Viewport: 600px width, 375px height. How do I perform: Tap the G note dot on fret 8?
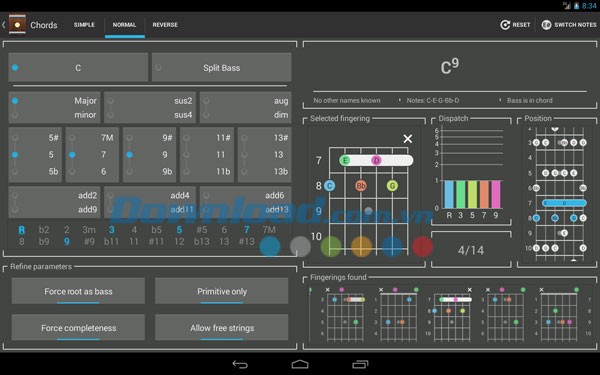click(392, 186)
